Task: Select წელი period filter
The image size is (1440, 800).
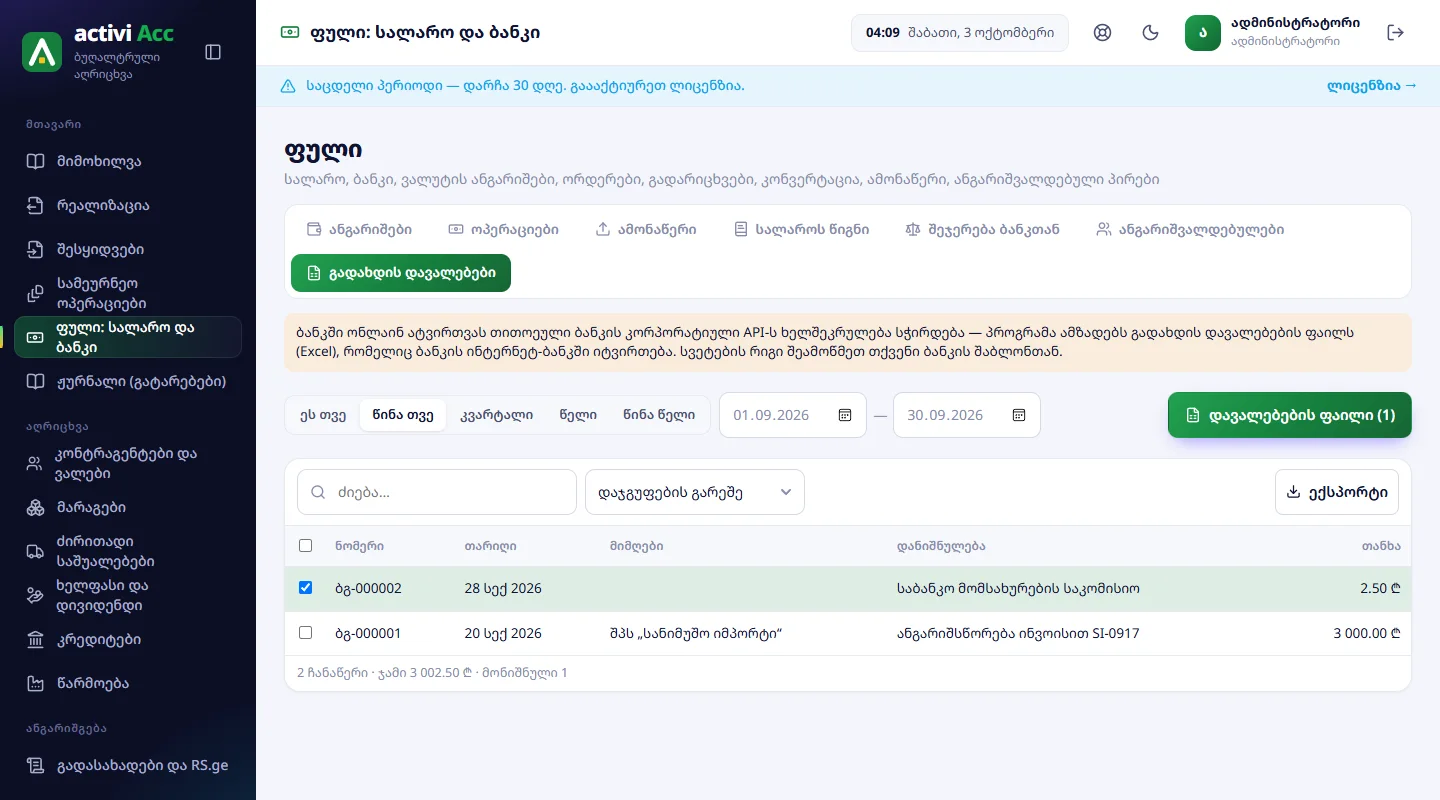Action: (578, 415)
